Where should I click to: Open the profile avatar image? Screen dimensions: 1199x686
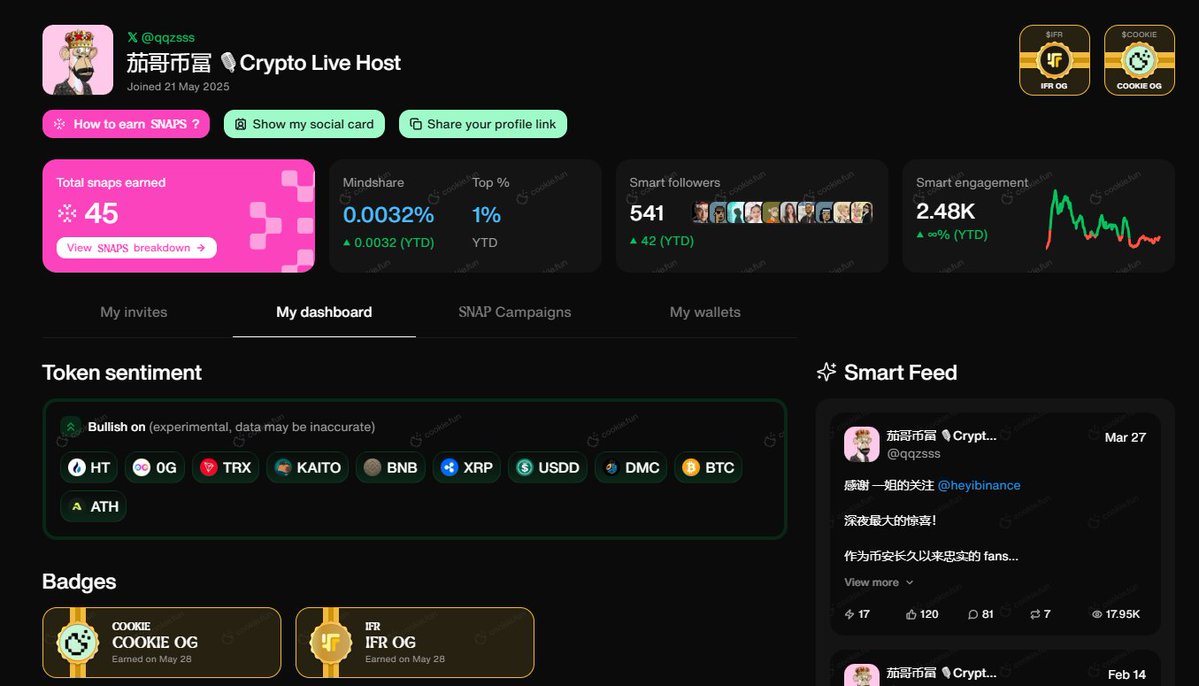pyautogui.click(x=78, y=60)
